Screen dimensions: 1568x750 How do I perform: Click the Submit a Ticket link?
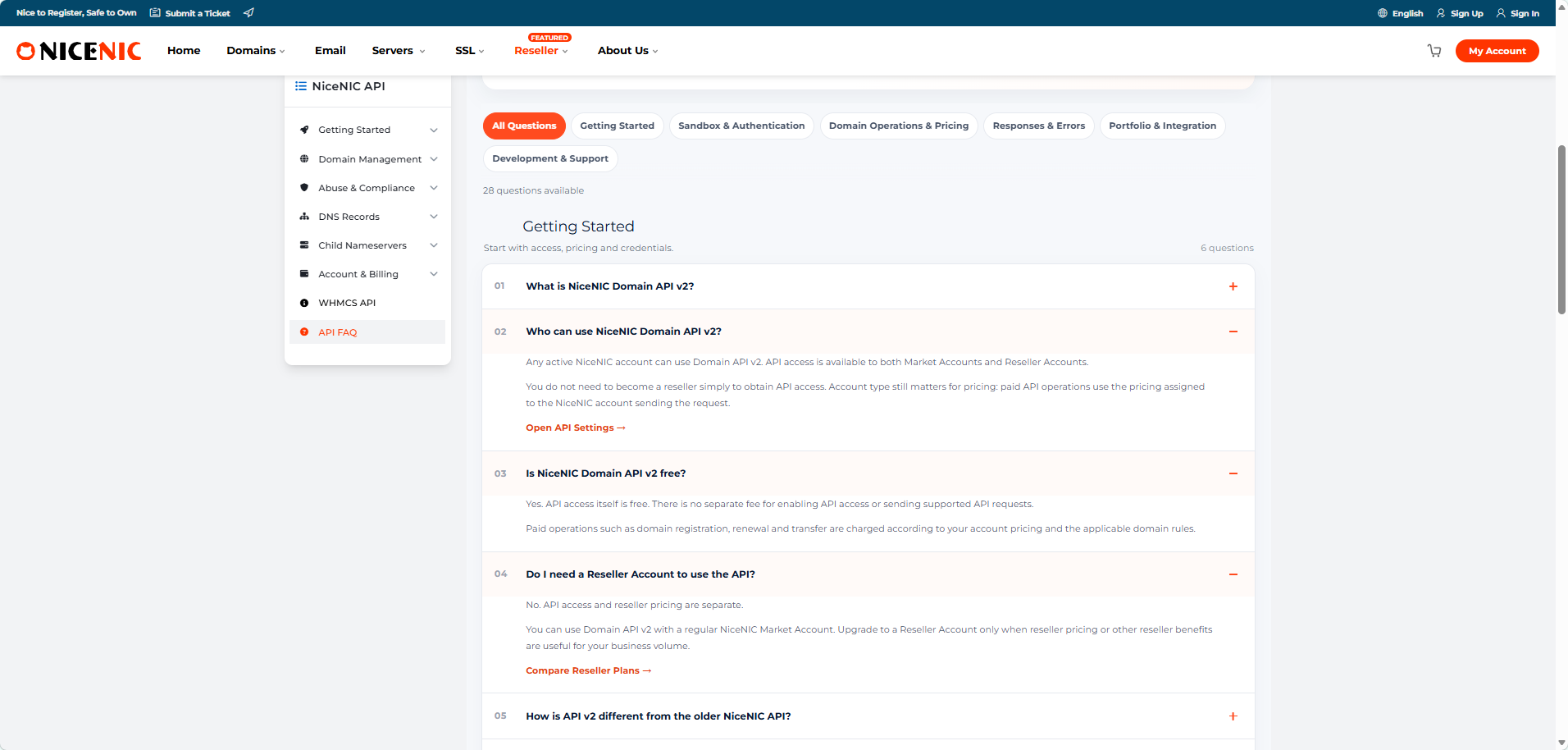coord(198,13)
